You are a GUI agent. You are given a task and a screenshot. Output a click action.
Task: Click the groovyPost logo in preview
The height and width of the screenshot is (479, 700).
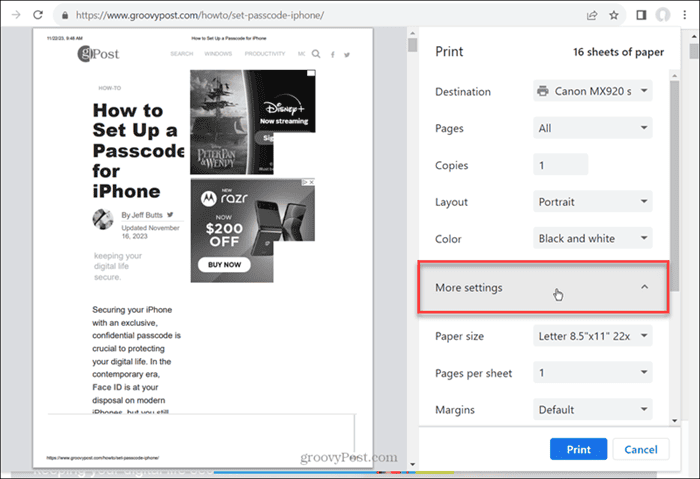(x=98, y=54)
